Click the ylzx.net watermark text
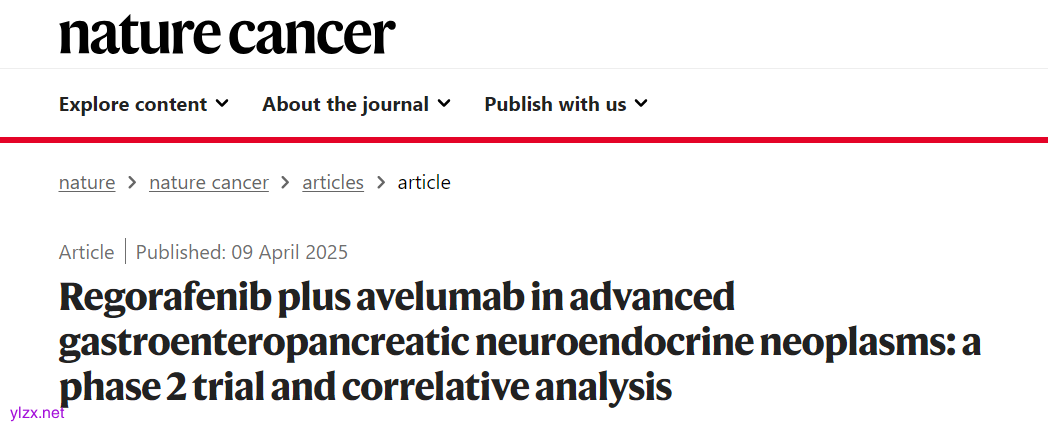1048x428 pixels. tap(36, 412)
